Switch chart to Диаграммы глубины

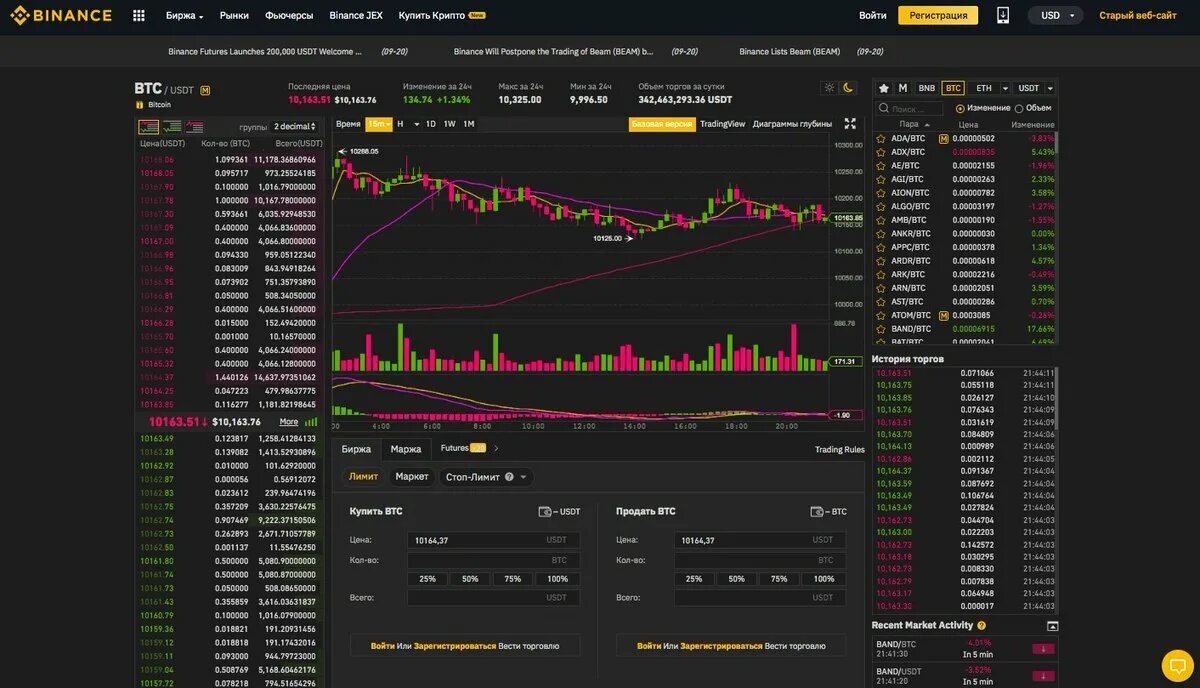coord(792,124)
